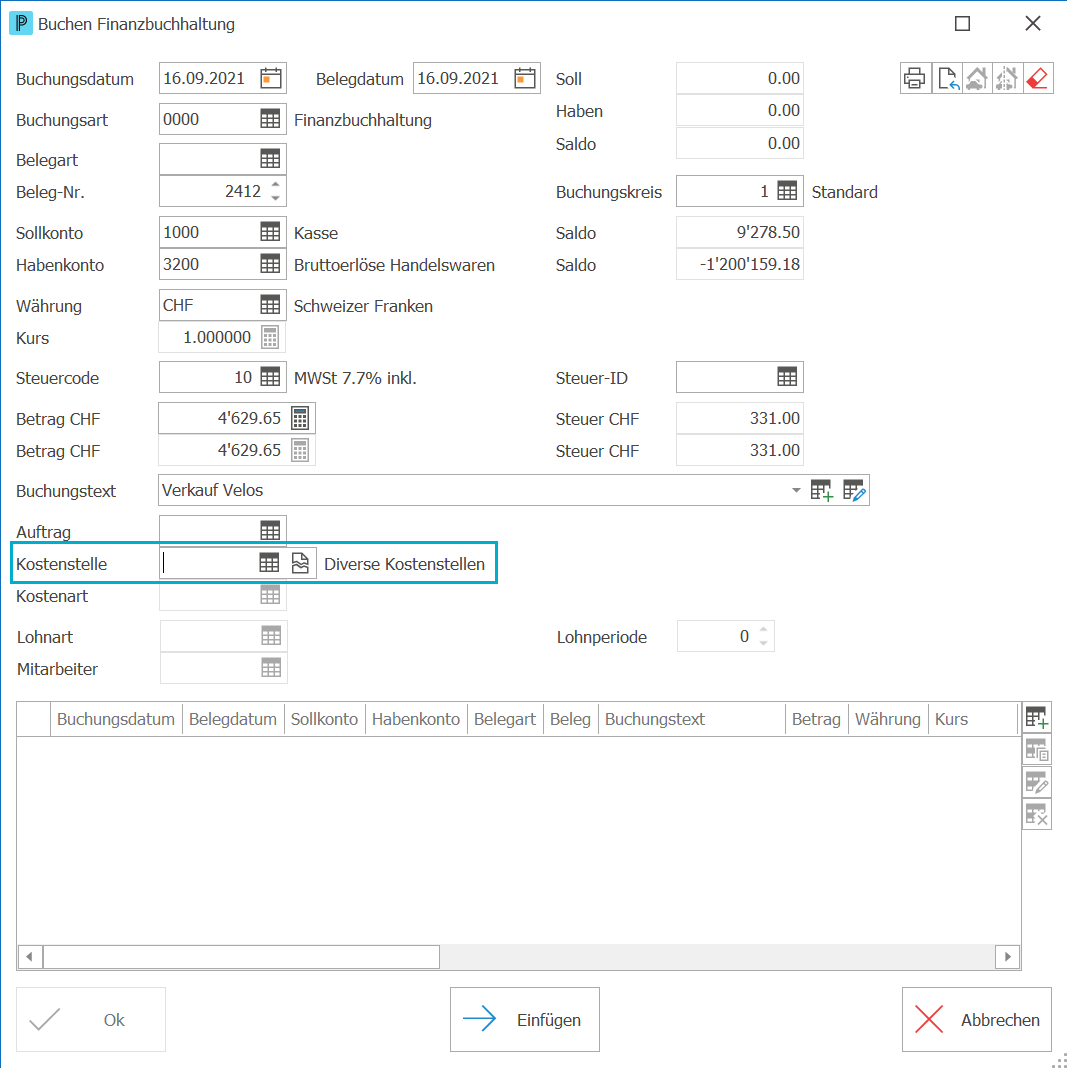This screenshot has width=1067, height=1068.
Task: Open the calculator for the first Betrag CHF
Action: click(x=300, y=418)
